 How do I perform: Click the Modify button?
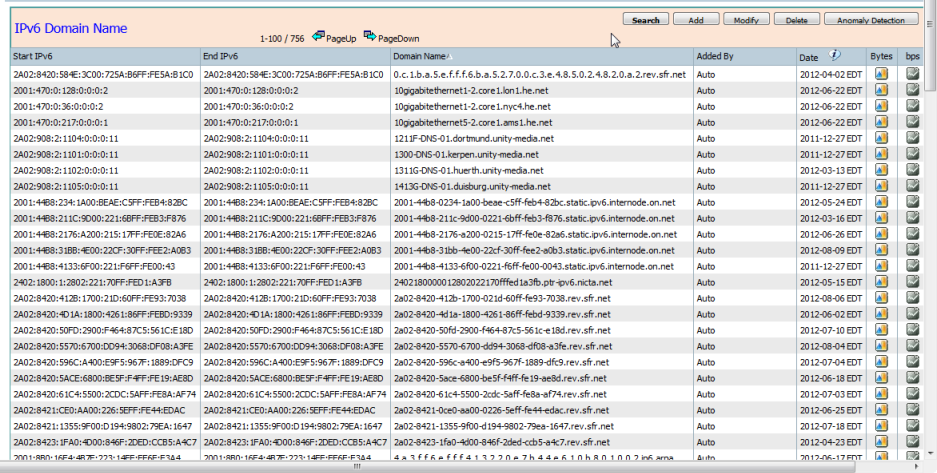pos(746,20)
